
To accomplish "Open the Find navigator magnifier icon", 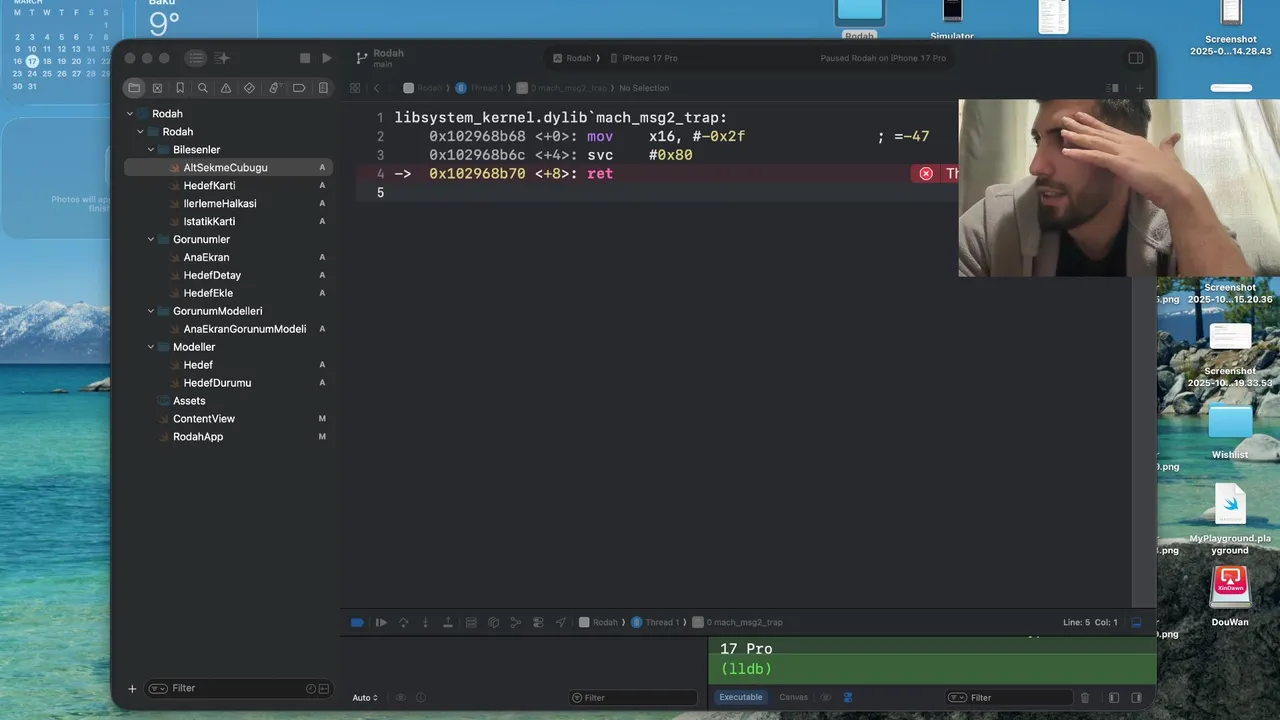I will (203, 88).
